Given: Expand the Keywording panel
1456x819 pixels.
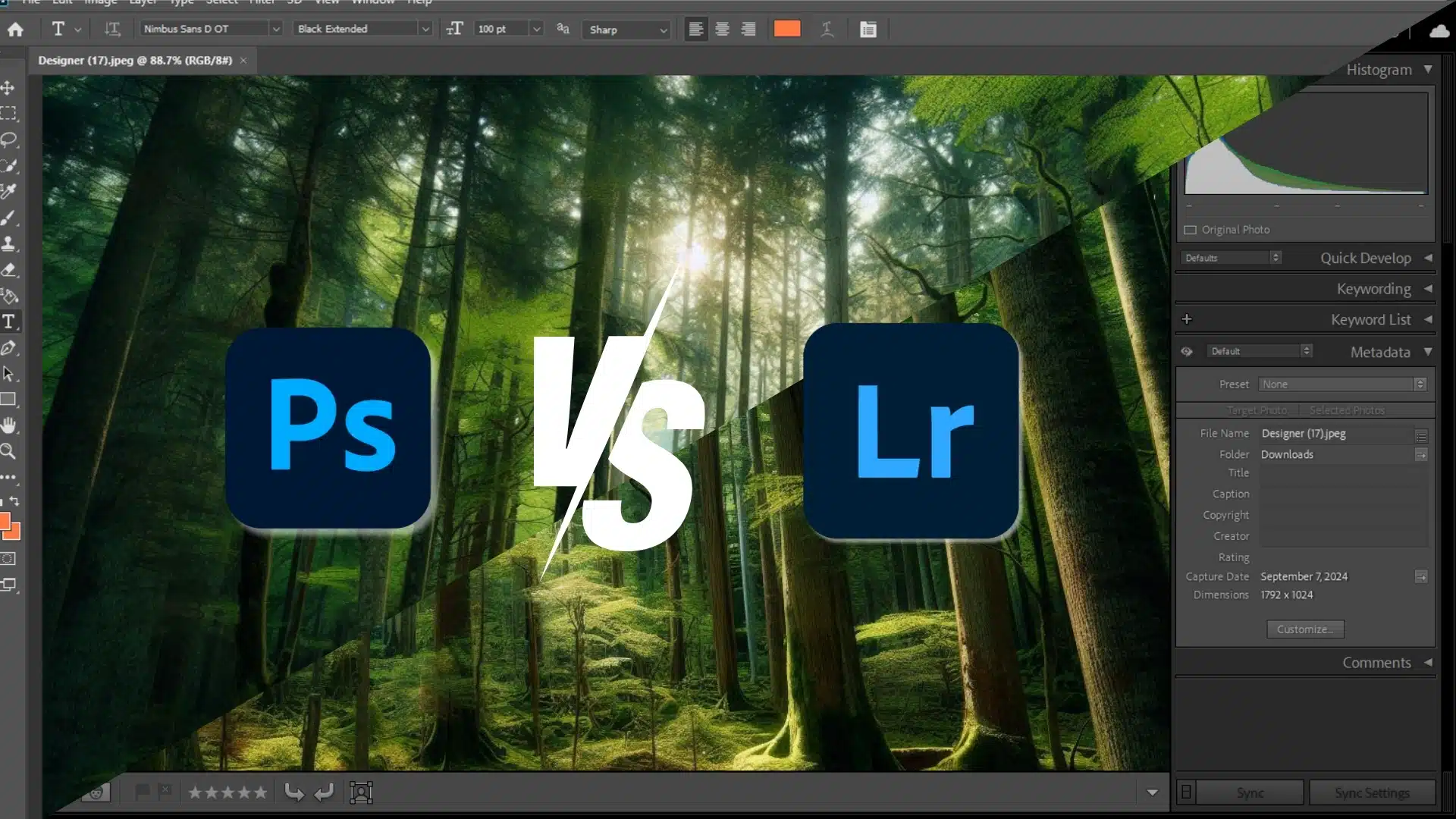Looking at the screenshot, I should click(1428, 289).
